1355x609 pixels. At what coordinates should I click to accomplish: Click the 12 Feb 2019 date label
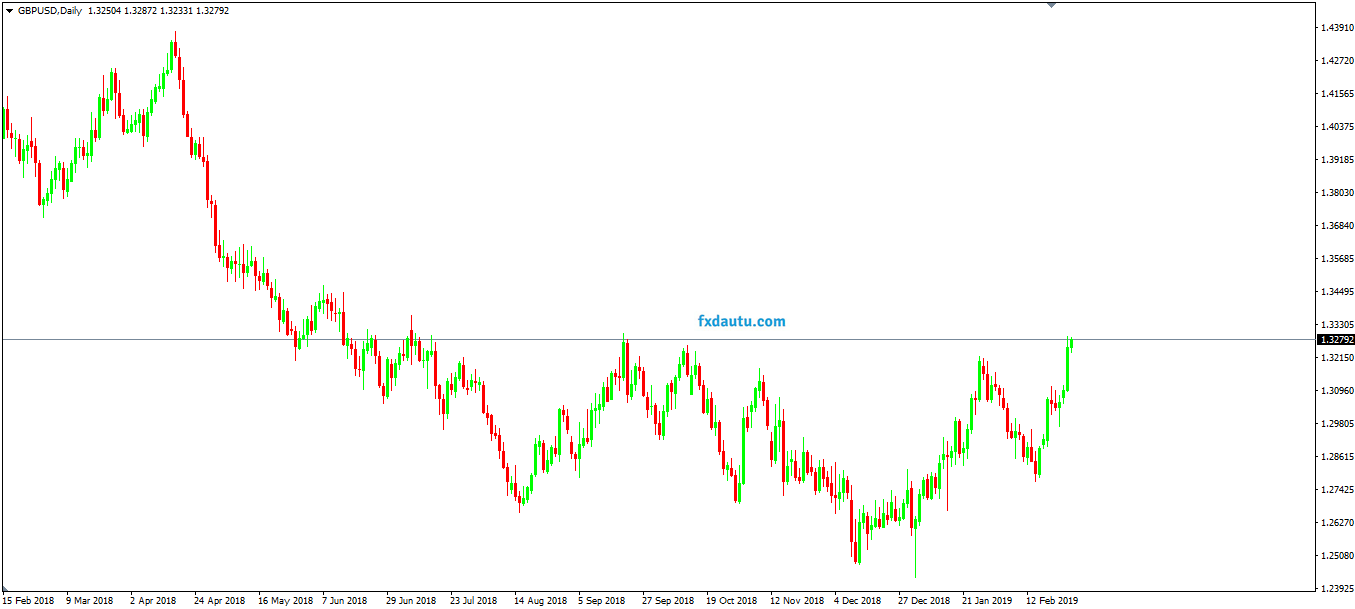(x=1054, y=601)
